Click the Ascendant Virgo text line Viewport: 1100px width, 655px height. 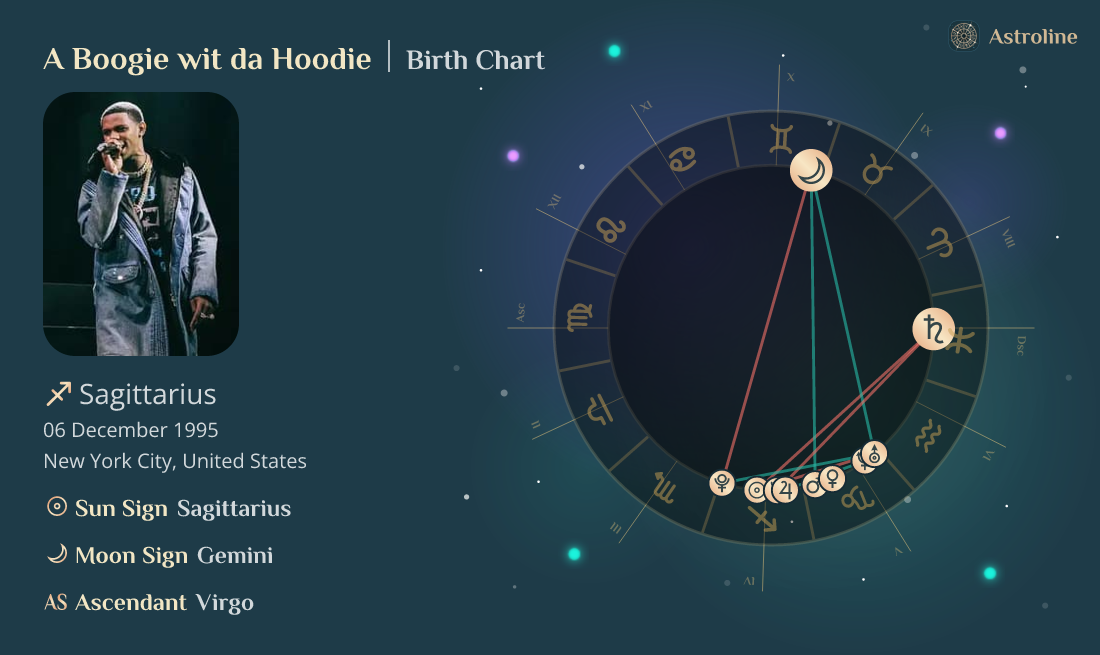tap(149, 602)
